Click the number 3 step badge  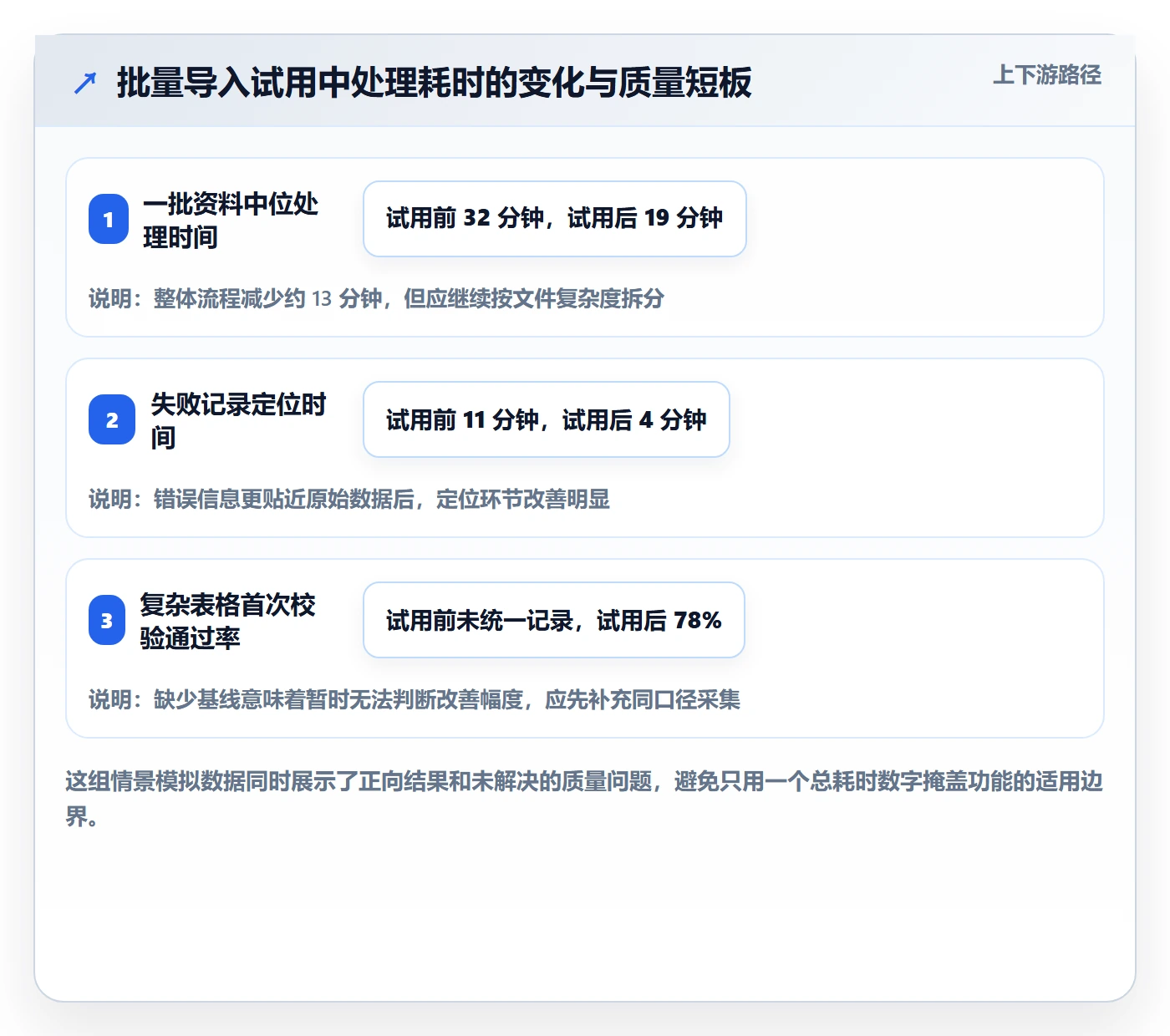pyautogui.click(x=107, y=620)
